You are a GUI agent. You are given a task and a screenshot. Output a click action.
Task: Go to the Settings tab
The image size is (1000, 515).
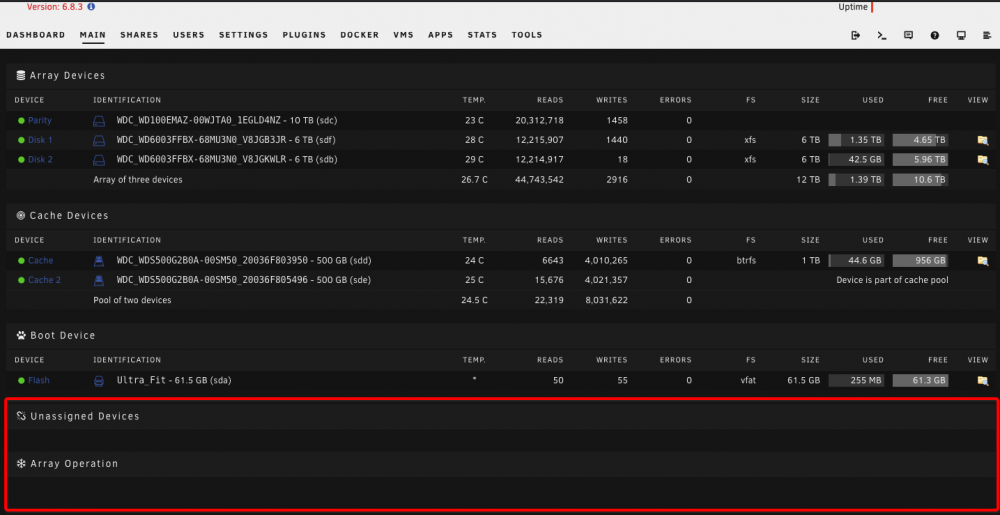(x=244, y=35)
